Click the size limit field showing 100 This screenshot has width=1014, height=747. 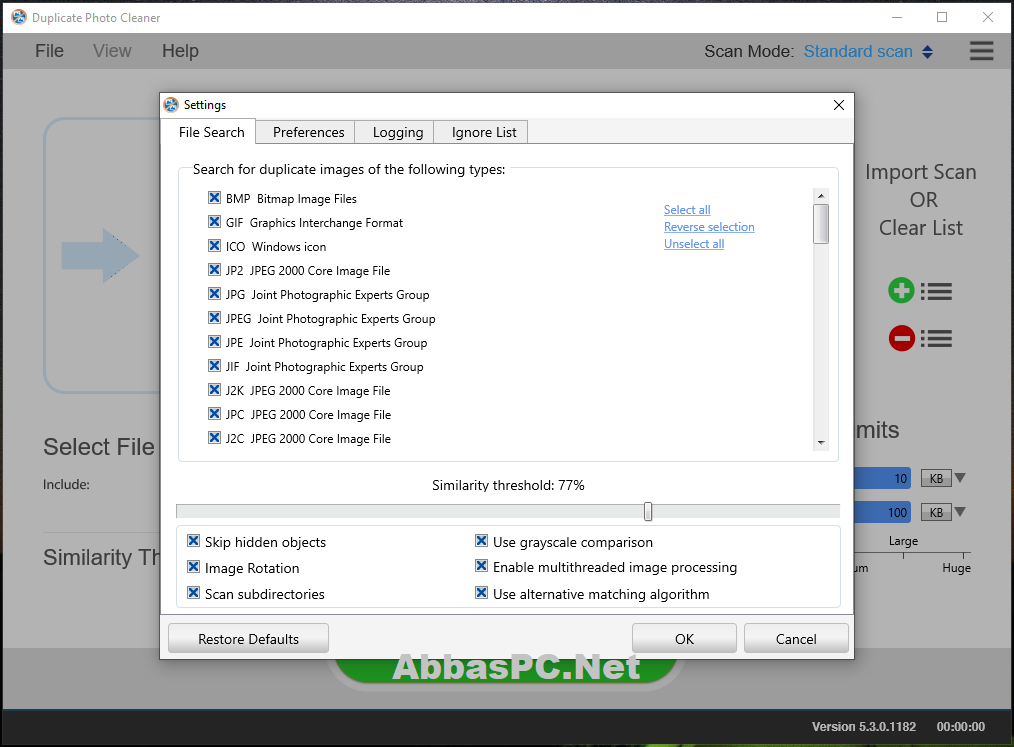[883, 512]
